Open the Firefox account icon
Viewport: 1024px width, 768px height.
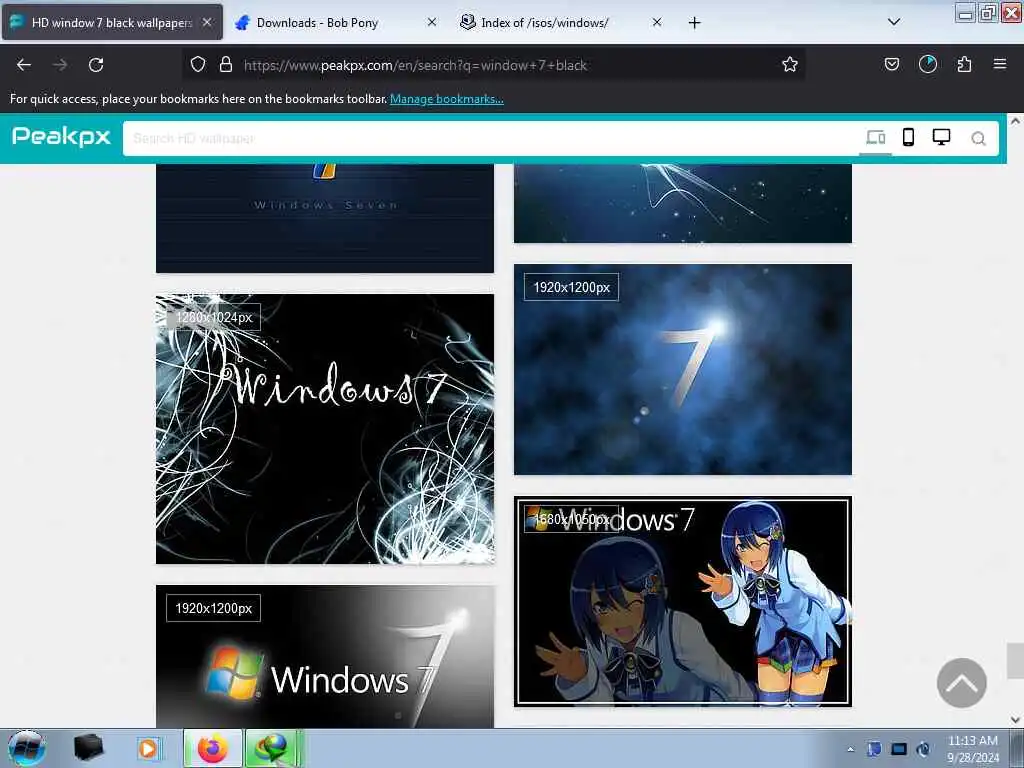[927, 64]
